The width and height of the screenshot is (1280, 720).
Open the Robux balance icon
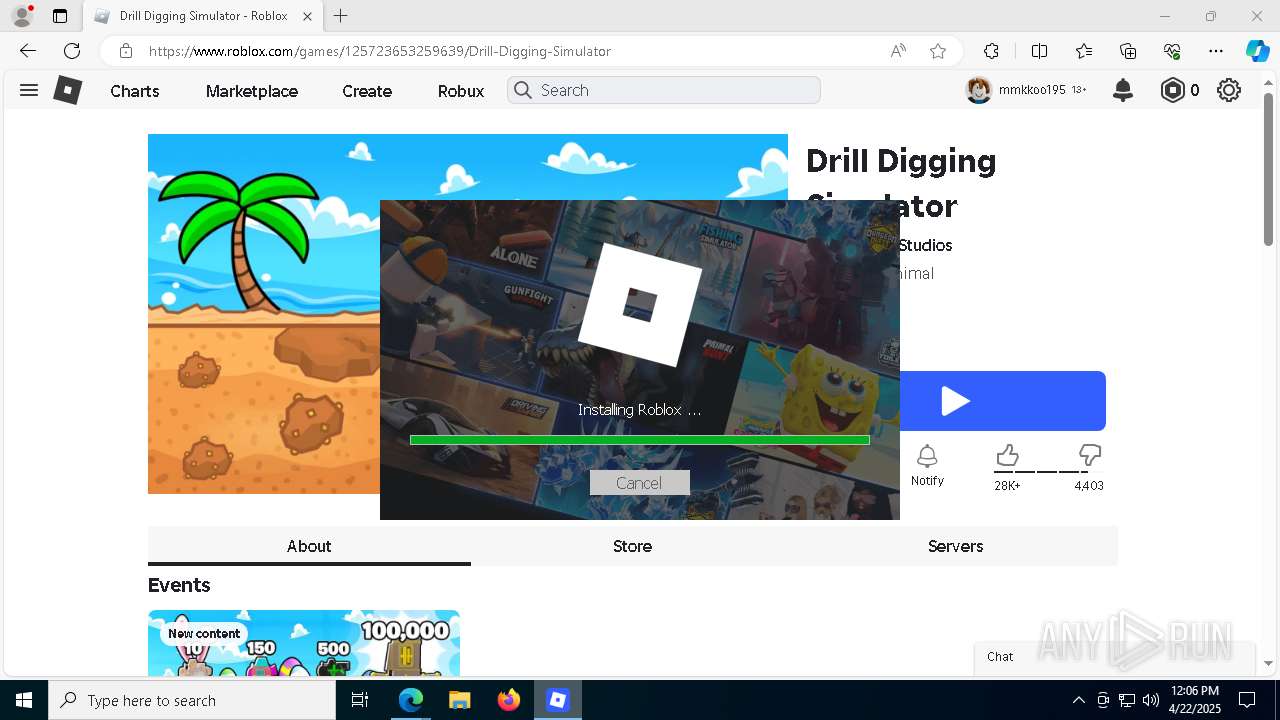point(1172,90)
